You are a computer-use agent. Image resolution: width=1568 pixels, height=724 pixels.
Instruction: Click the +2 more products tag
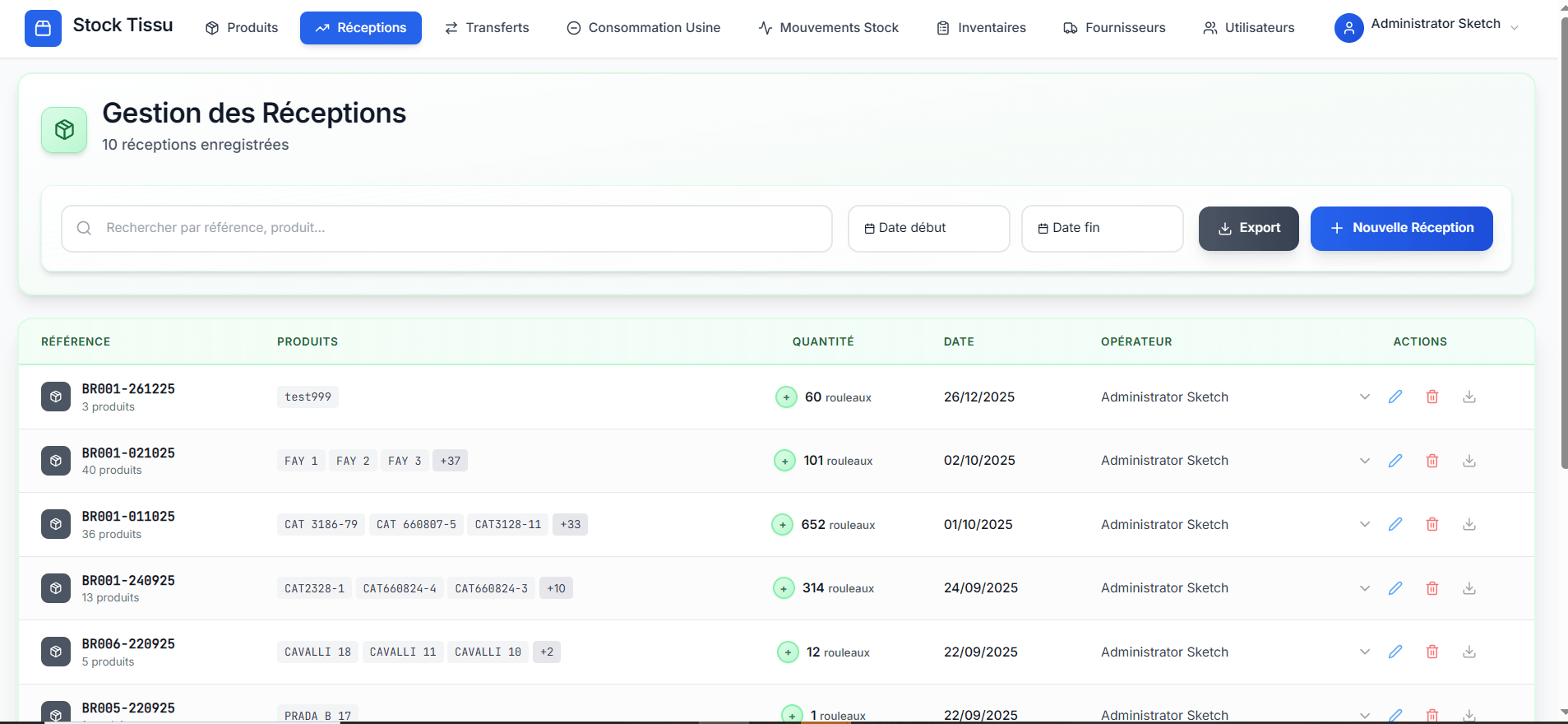(547, 652)
